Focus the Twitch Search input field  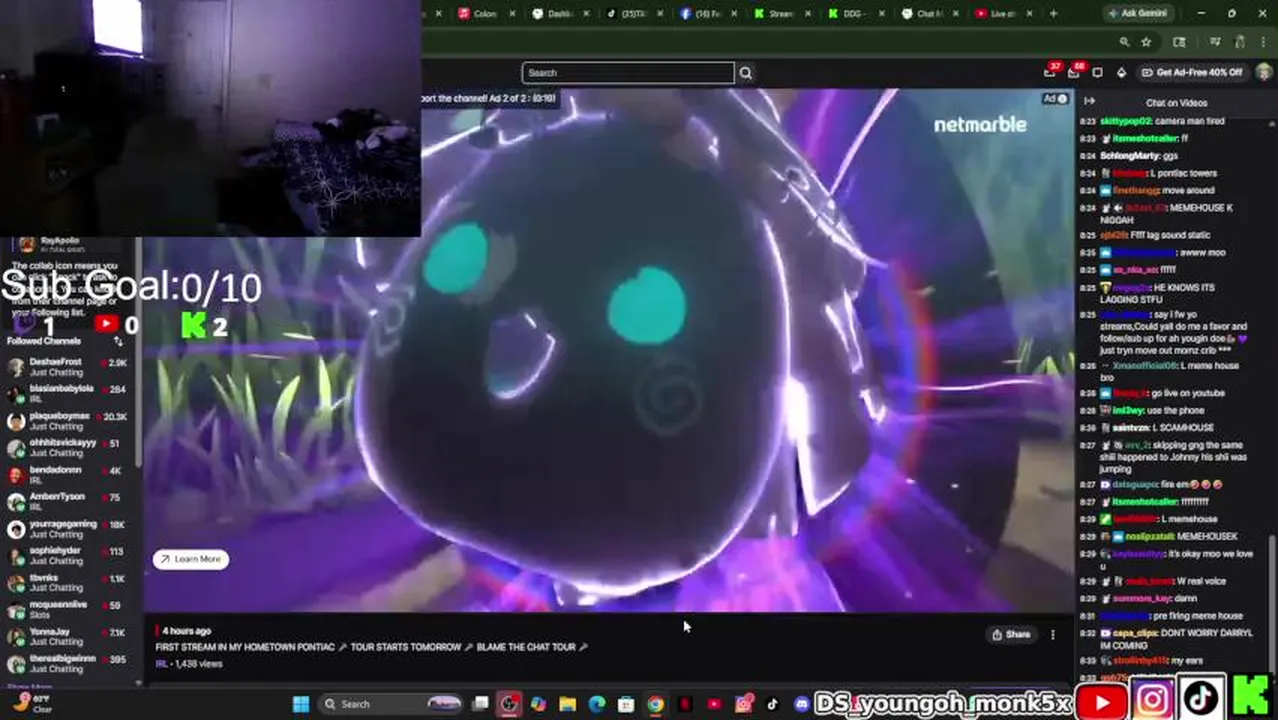pyautogui.click(x=628, y=72)
